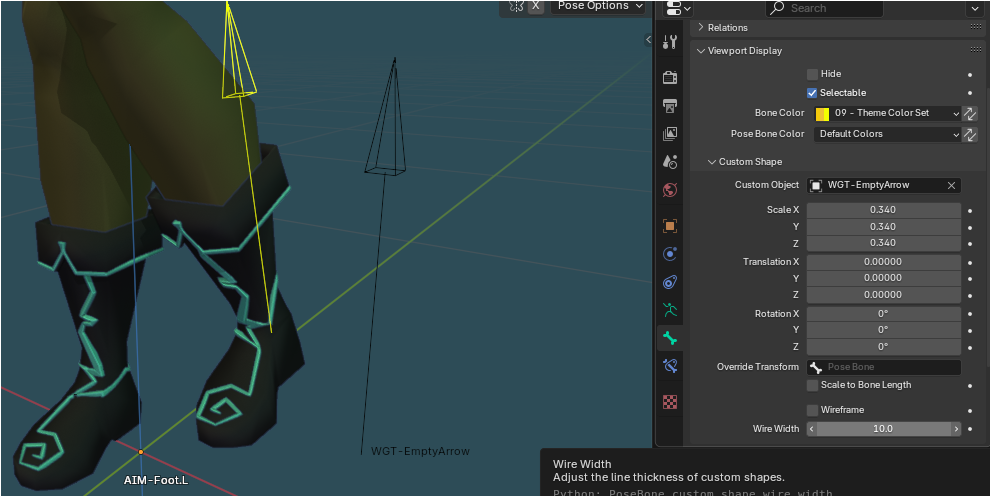
Task: Open the Bone properties tab
Action: [670, 338]
